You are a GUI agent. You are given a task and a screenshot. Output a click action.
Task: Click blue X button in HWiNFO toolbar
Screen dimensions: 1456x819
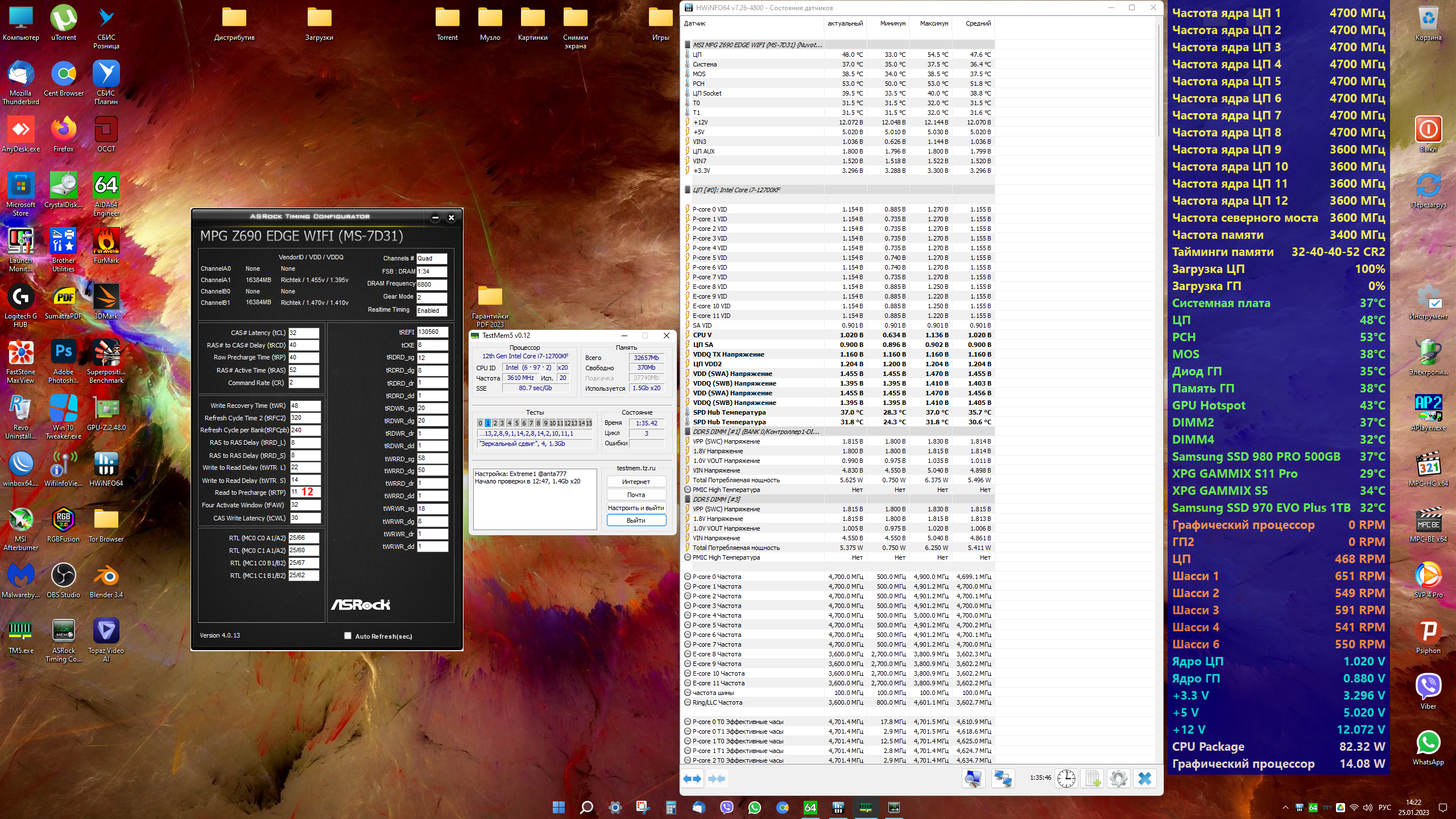(x=1144, y=779)
